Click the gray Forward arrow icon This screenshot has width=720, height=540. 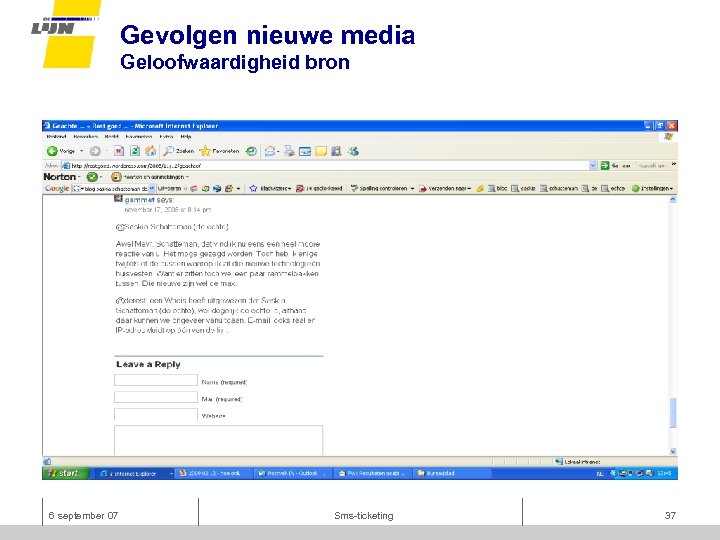(x=95, y=151)
